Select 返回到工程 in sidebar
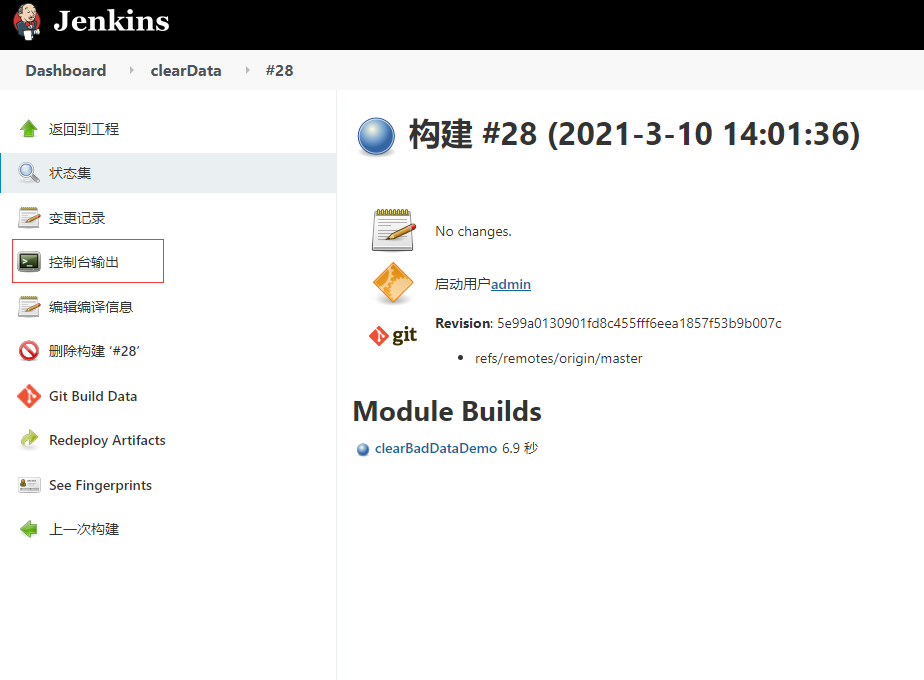 [84, 129]
